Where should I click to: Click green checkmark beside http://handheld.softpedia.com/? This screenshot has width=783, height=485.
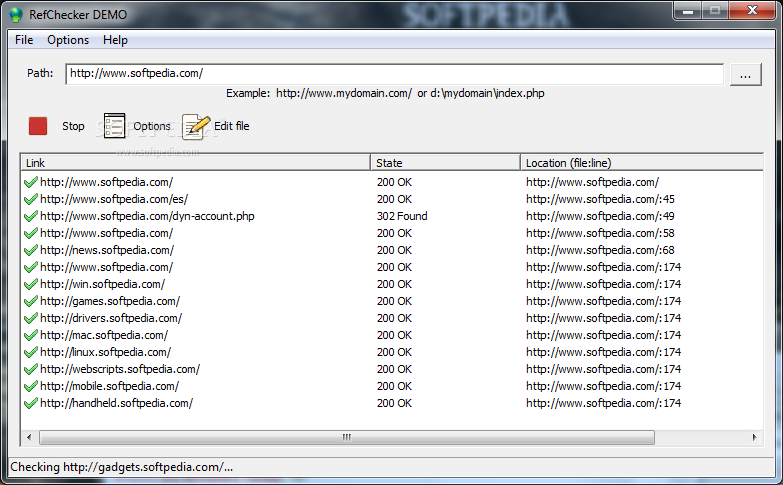(31, 403)
